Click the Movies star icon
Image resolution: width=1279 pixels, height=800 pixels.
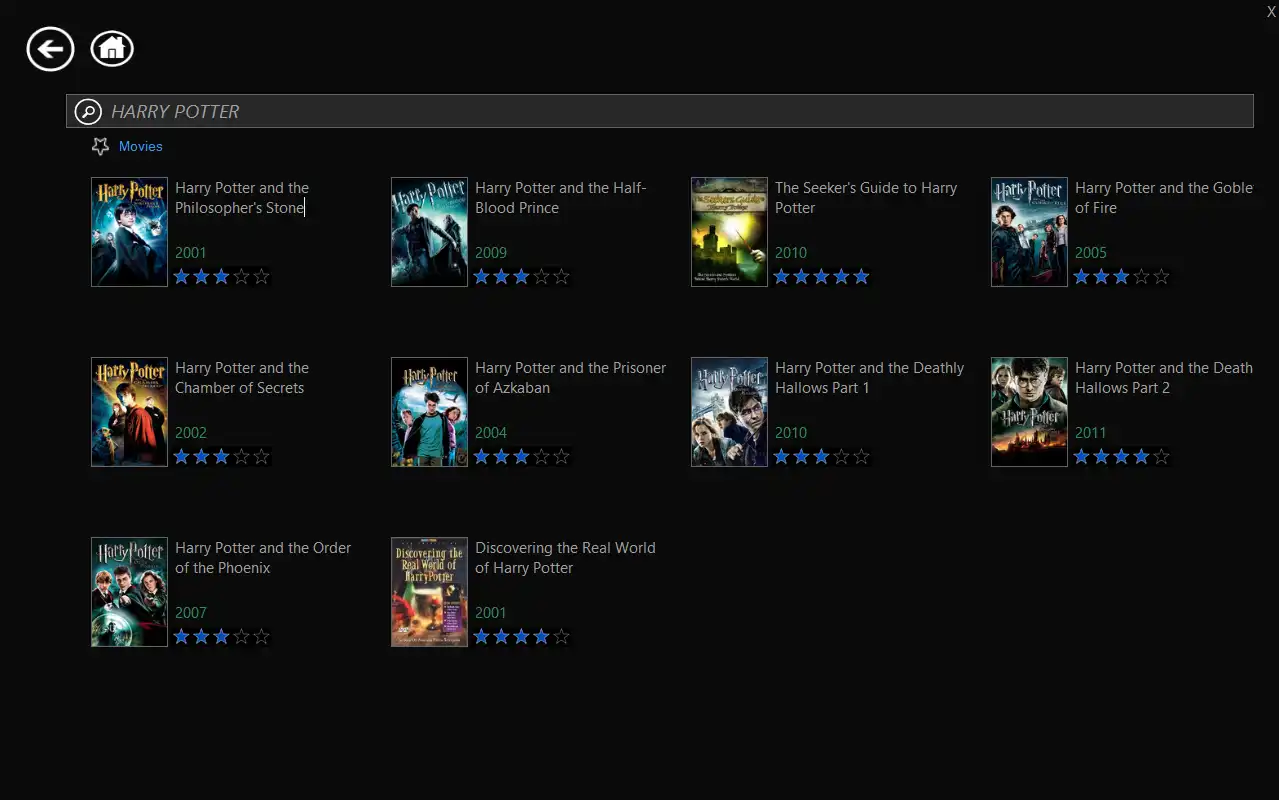click(100, 146)
